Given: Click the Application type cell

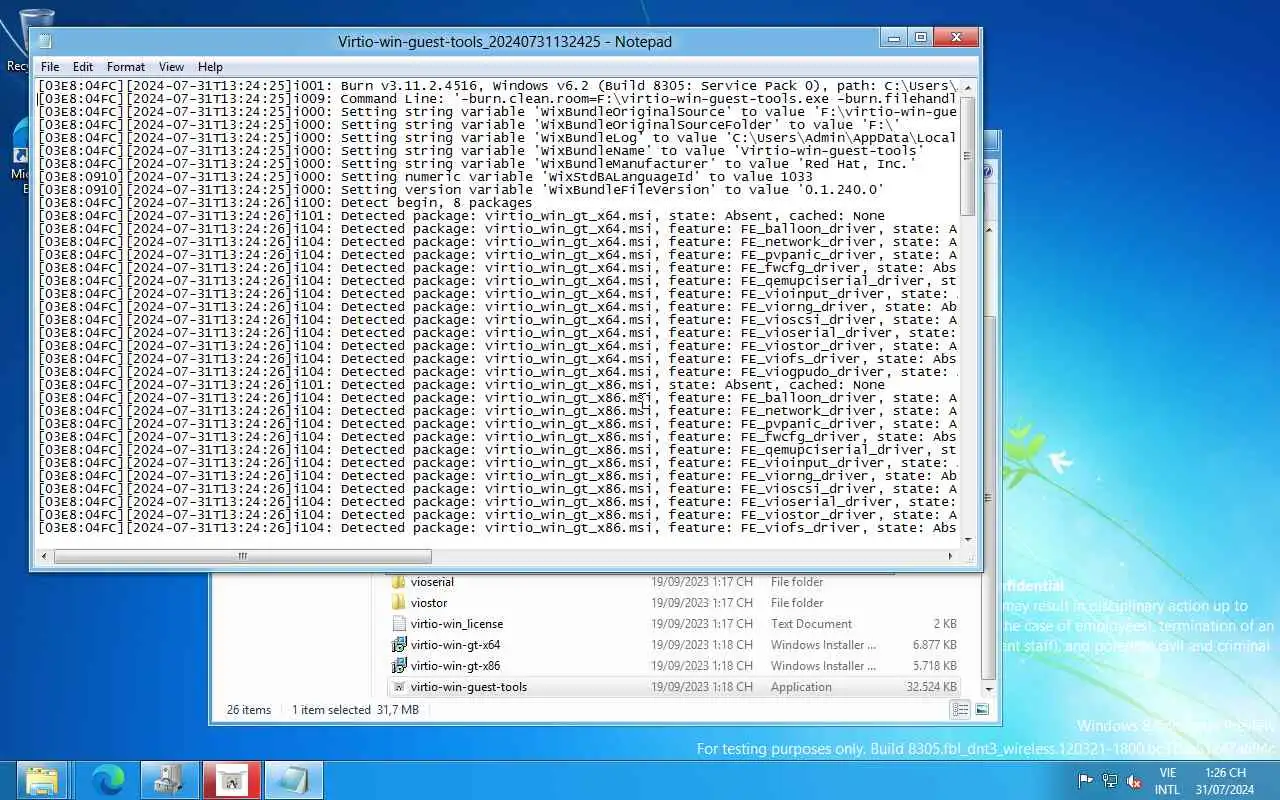Looking at the screenshot, I should (801, 687).
